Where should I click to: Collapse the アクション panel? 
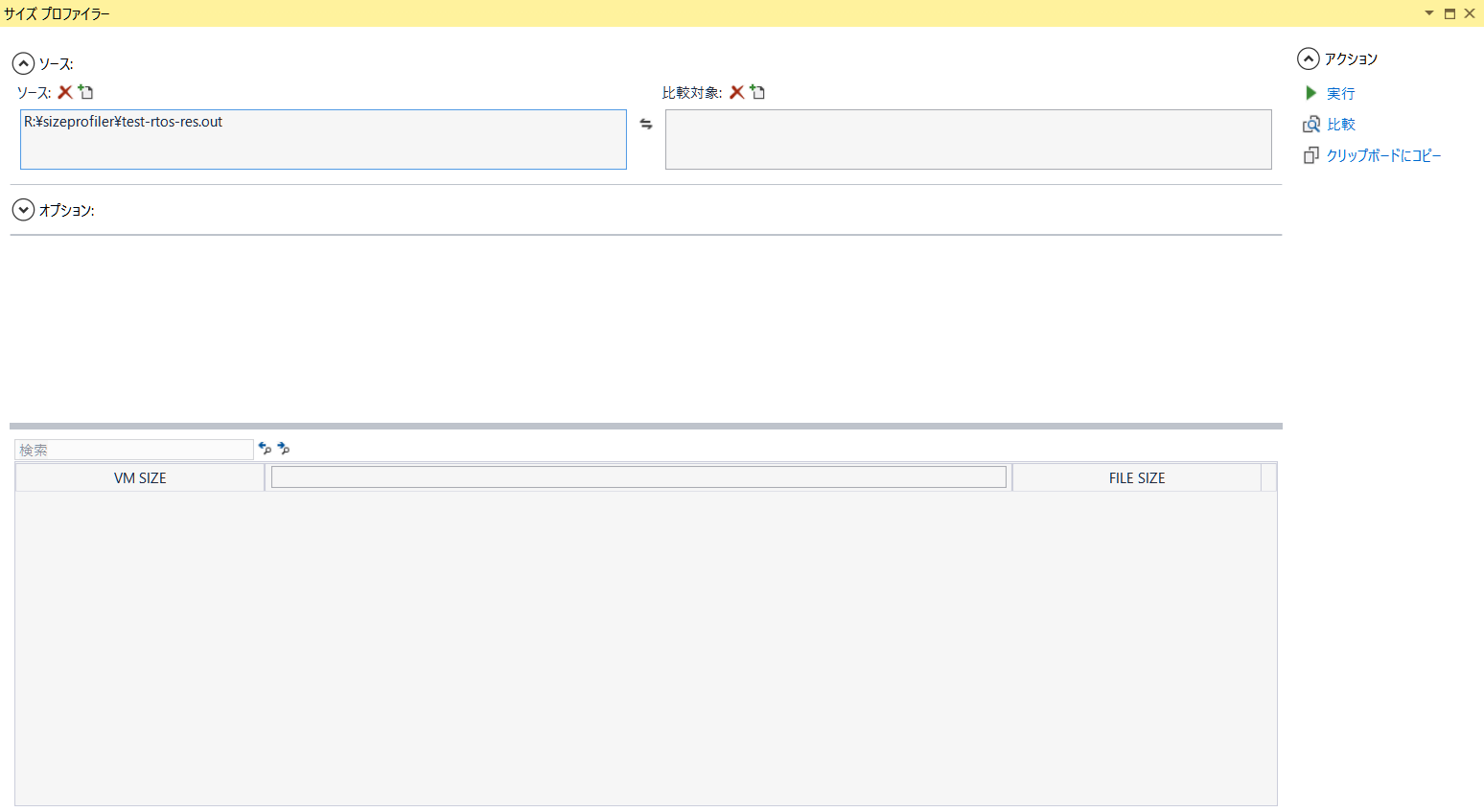pyautogui.click(x=1308, y=59)
